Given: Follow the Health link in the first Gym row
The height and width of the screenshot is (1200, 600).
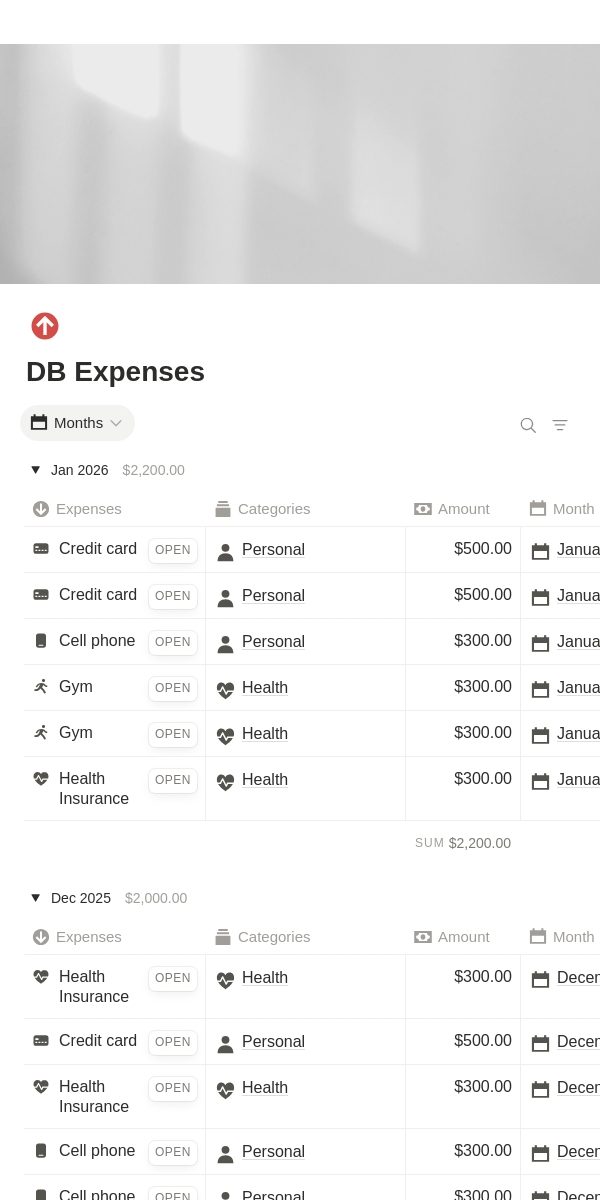Looking at the screenshot, I should click(x=265, y=688).
